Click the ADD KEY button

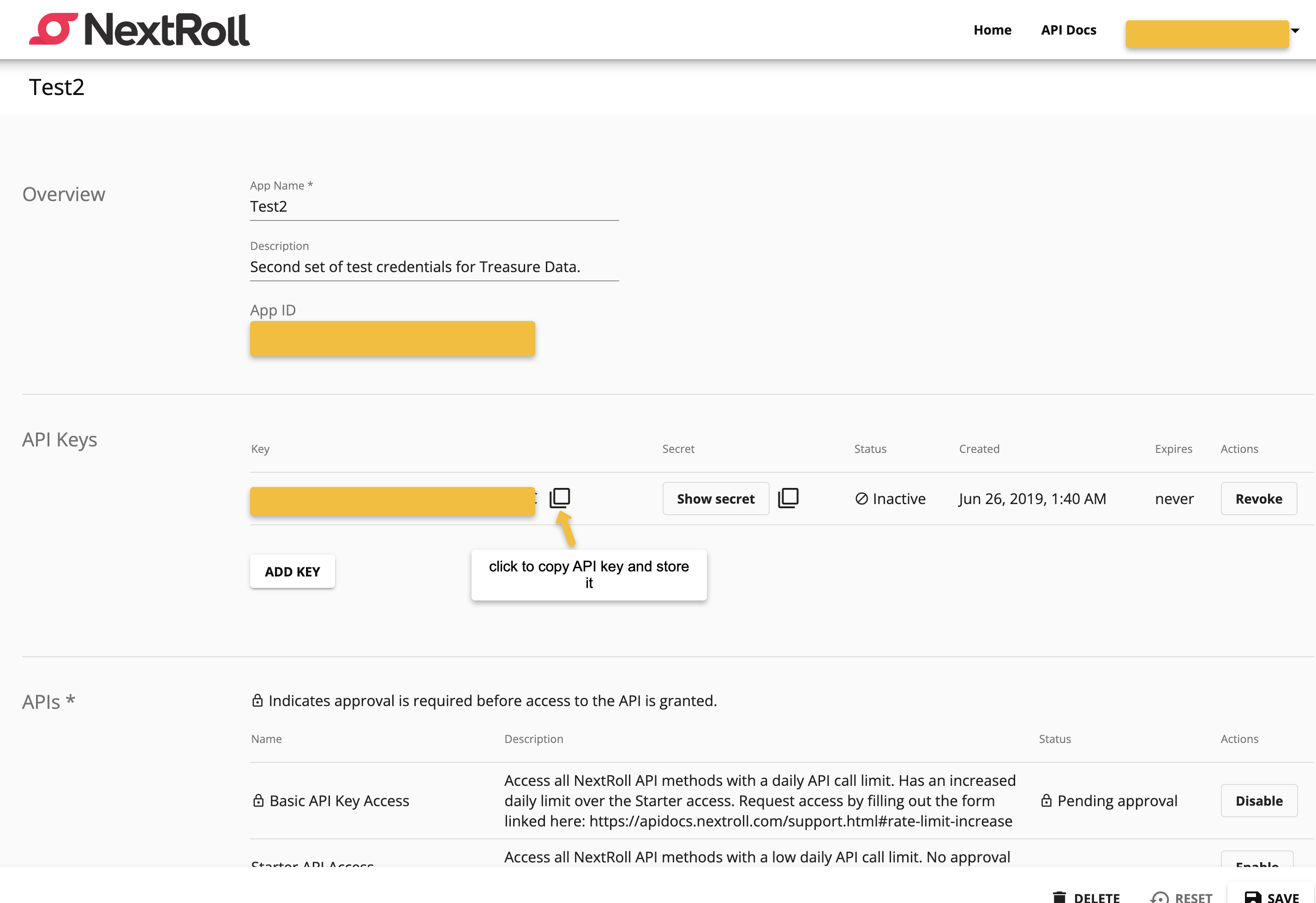click(x=292, y=571)
